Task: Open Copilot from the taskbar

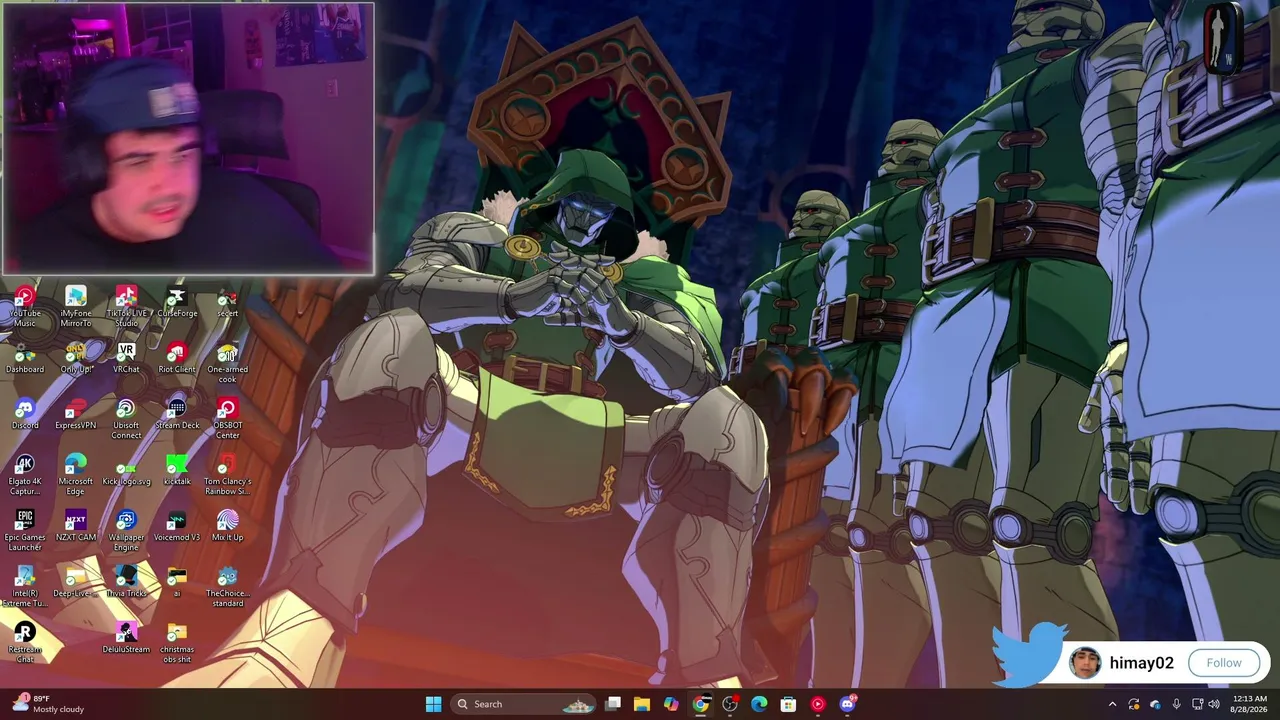Action: click(671, 704)
